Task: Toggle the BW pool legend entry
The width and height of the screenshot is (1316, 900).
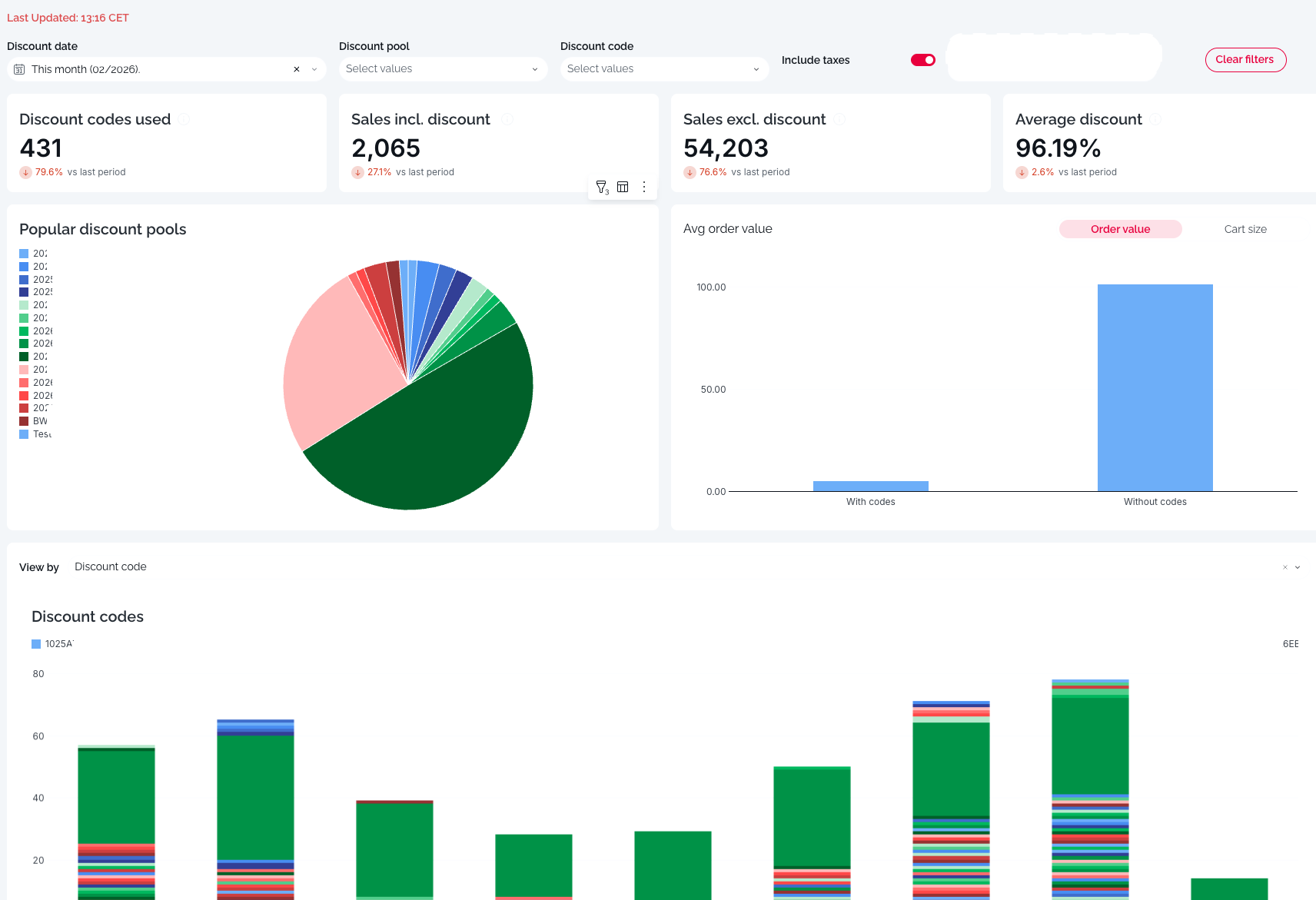Action: coord(35,421)
